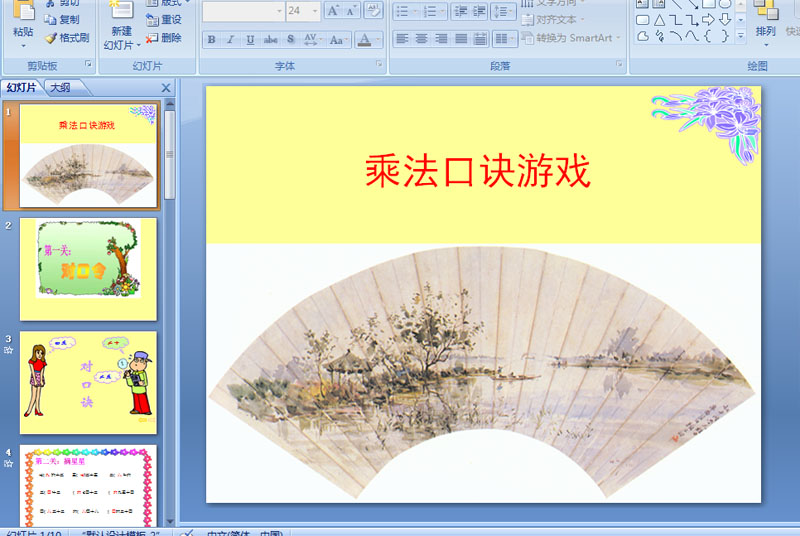Image resolution: width=800 pixels, height=536 pixels.
Task: Select the rounded rectangle shape
Action: 643,20
